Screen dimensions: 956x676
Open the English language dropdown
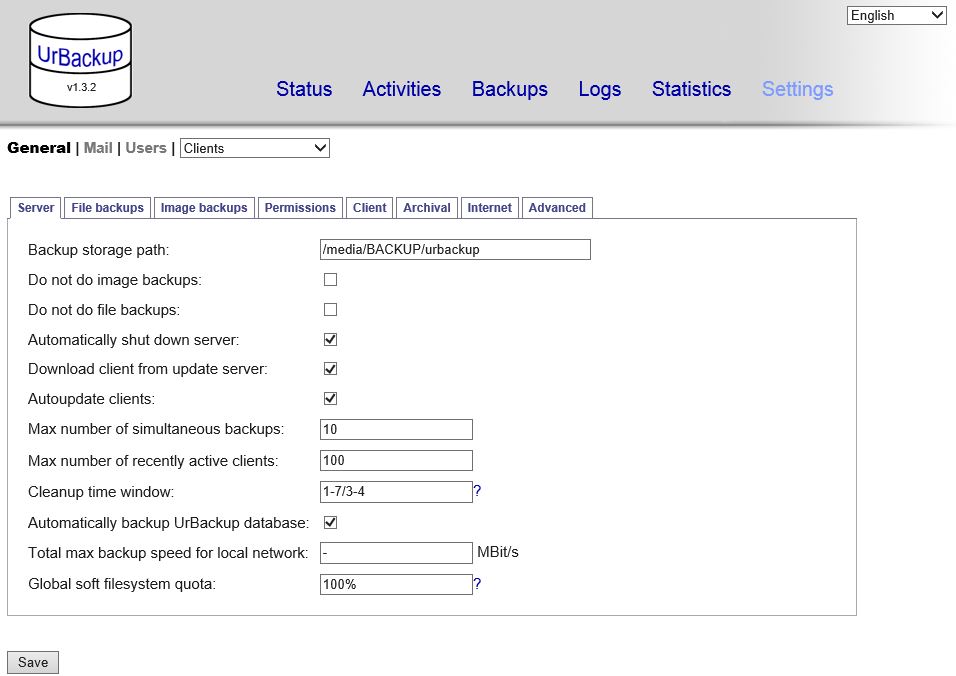896,15
